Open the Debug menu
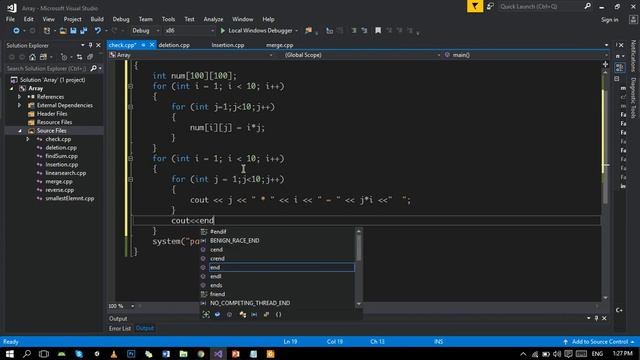Image resolution: width=640 pixels, height=360 pixels. coord(121,19)
